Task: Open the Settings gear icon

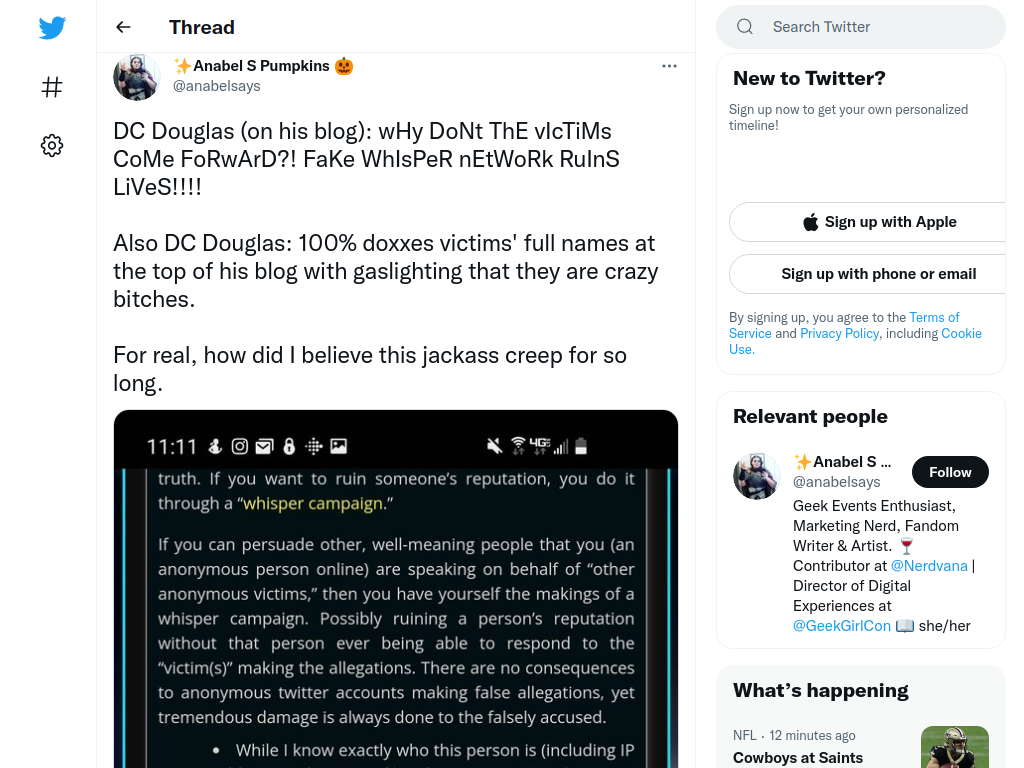Action: click(52, 145)
